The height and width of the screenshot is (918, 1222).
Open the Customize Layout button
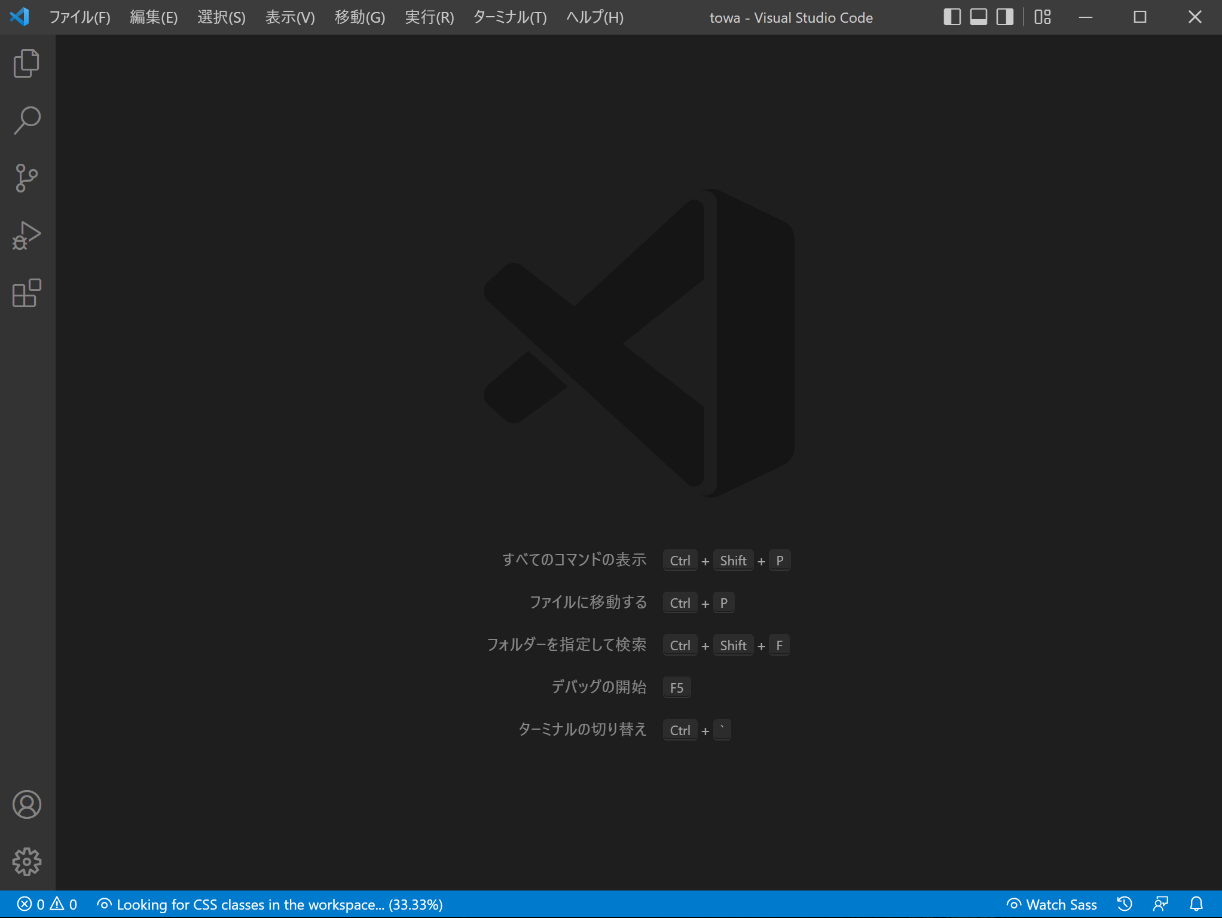pyautogui.click(x=1043, y=17)
